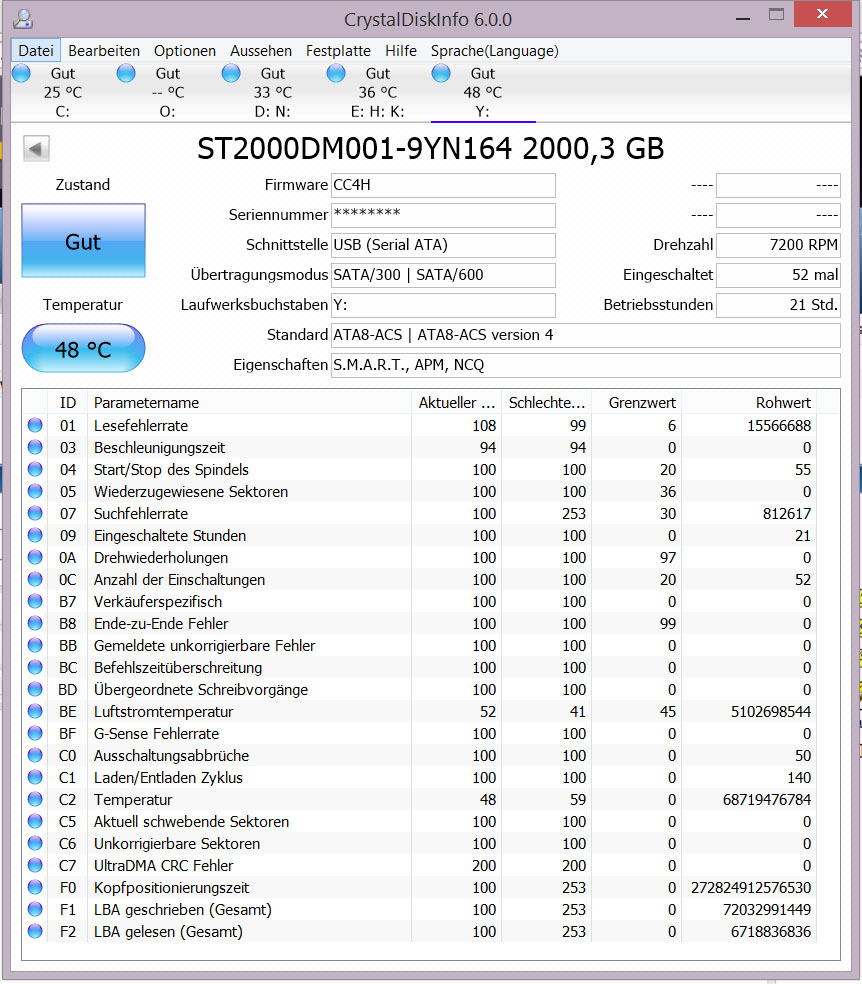This screenshot has height=984, width=862.
Task: Click status orb for Start/Stop des Spindels
Action: pos(35,469)
